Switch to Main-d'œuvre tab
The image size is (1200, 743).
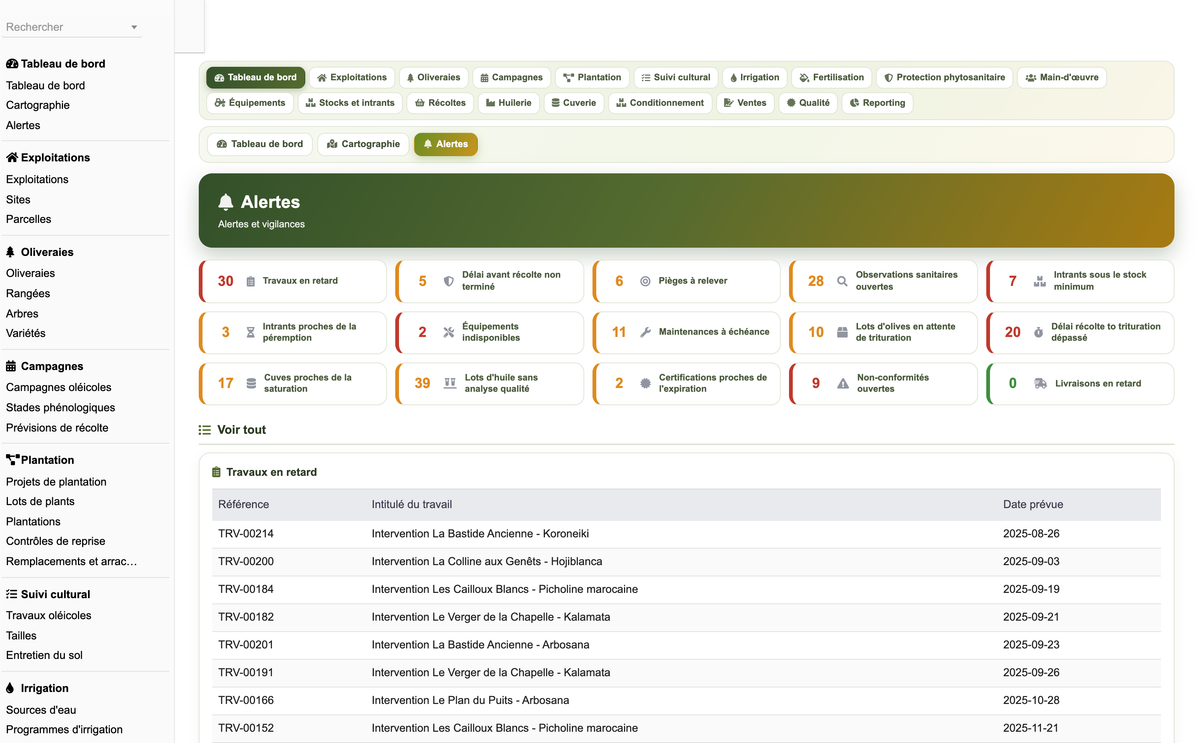click(1062, 77)
